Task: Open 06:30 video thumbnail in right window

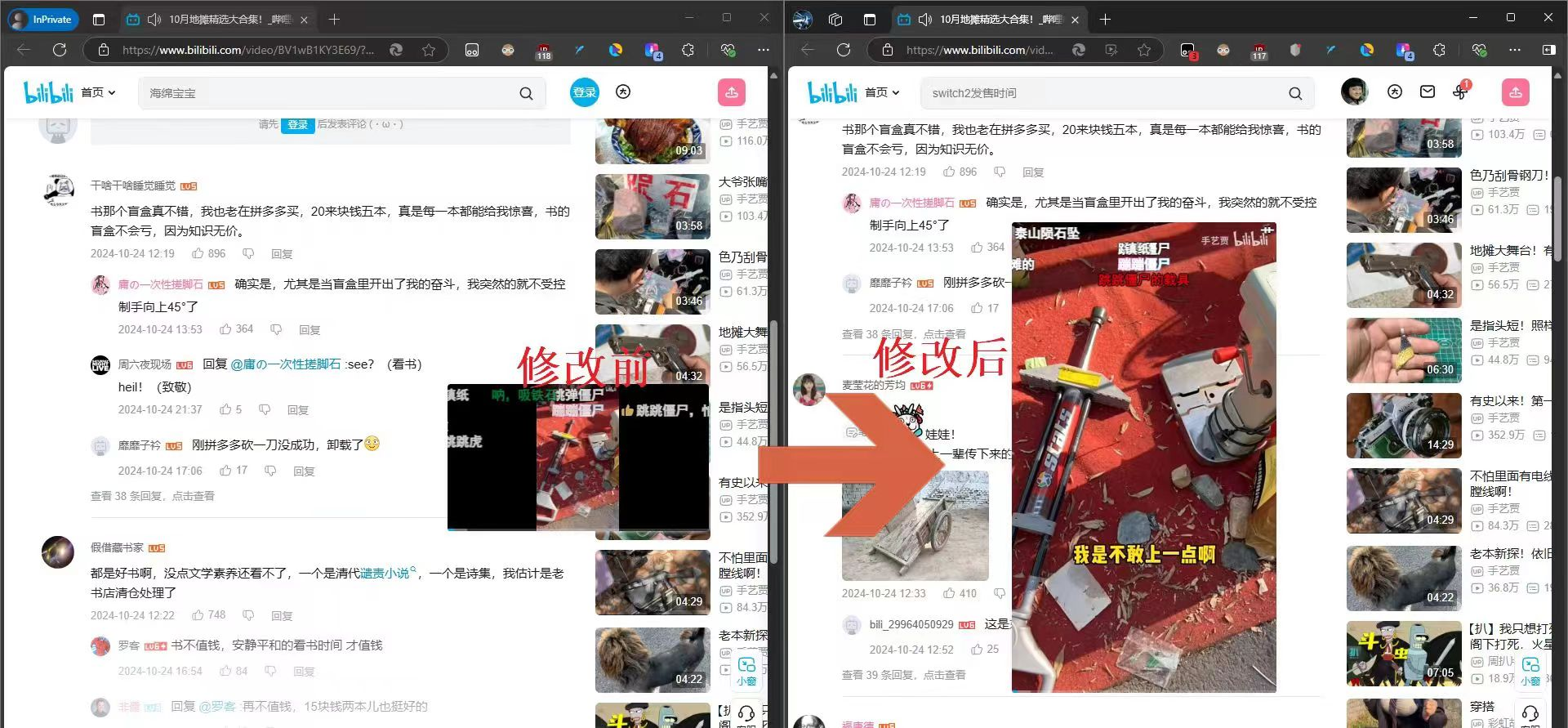Action: pyautogui.click(x=1404, y=350)
